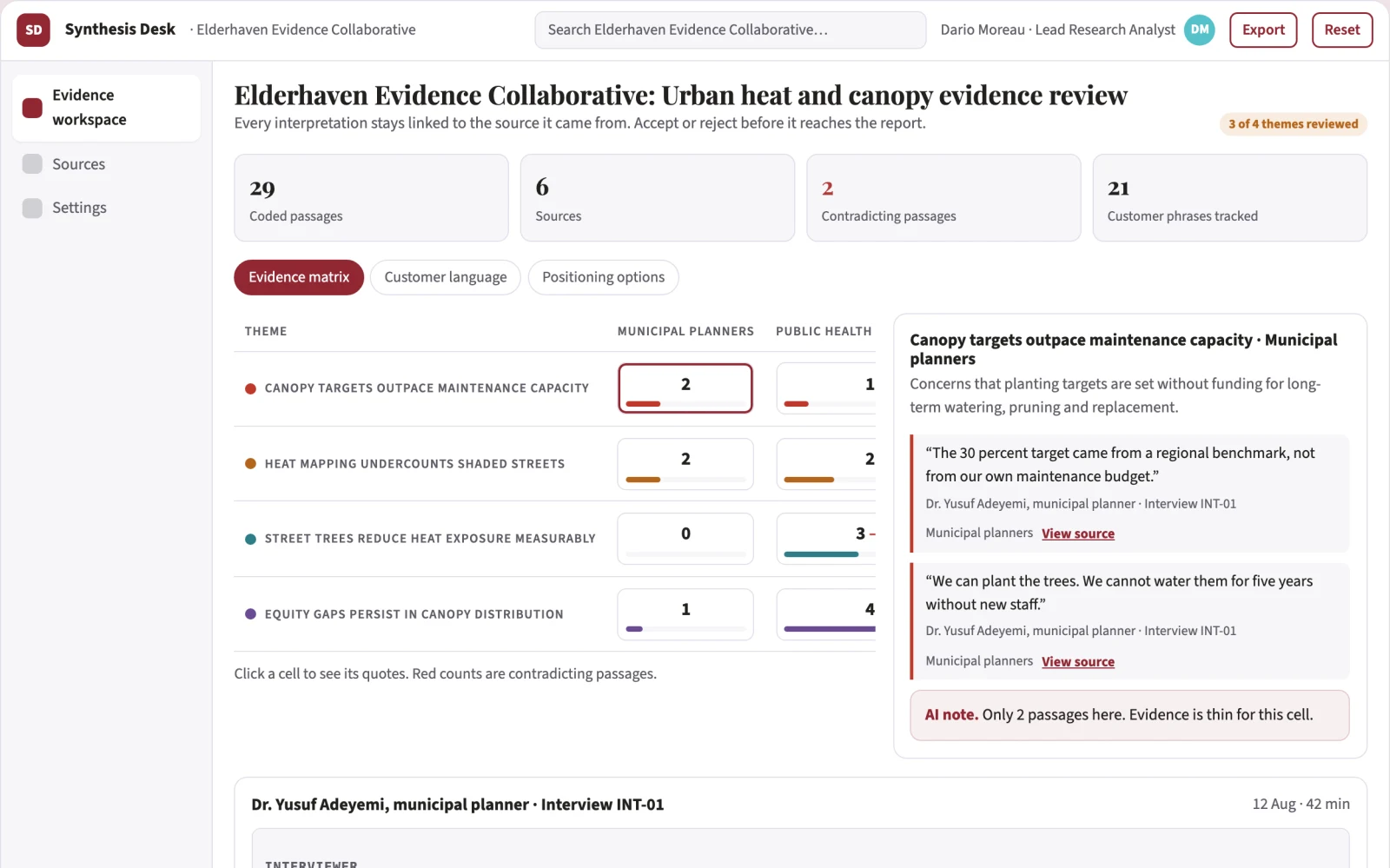Open Settings in sidebar

[x=106, y=208]
